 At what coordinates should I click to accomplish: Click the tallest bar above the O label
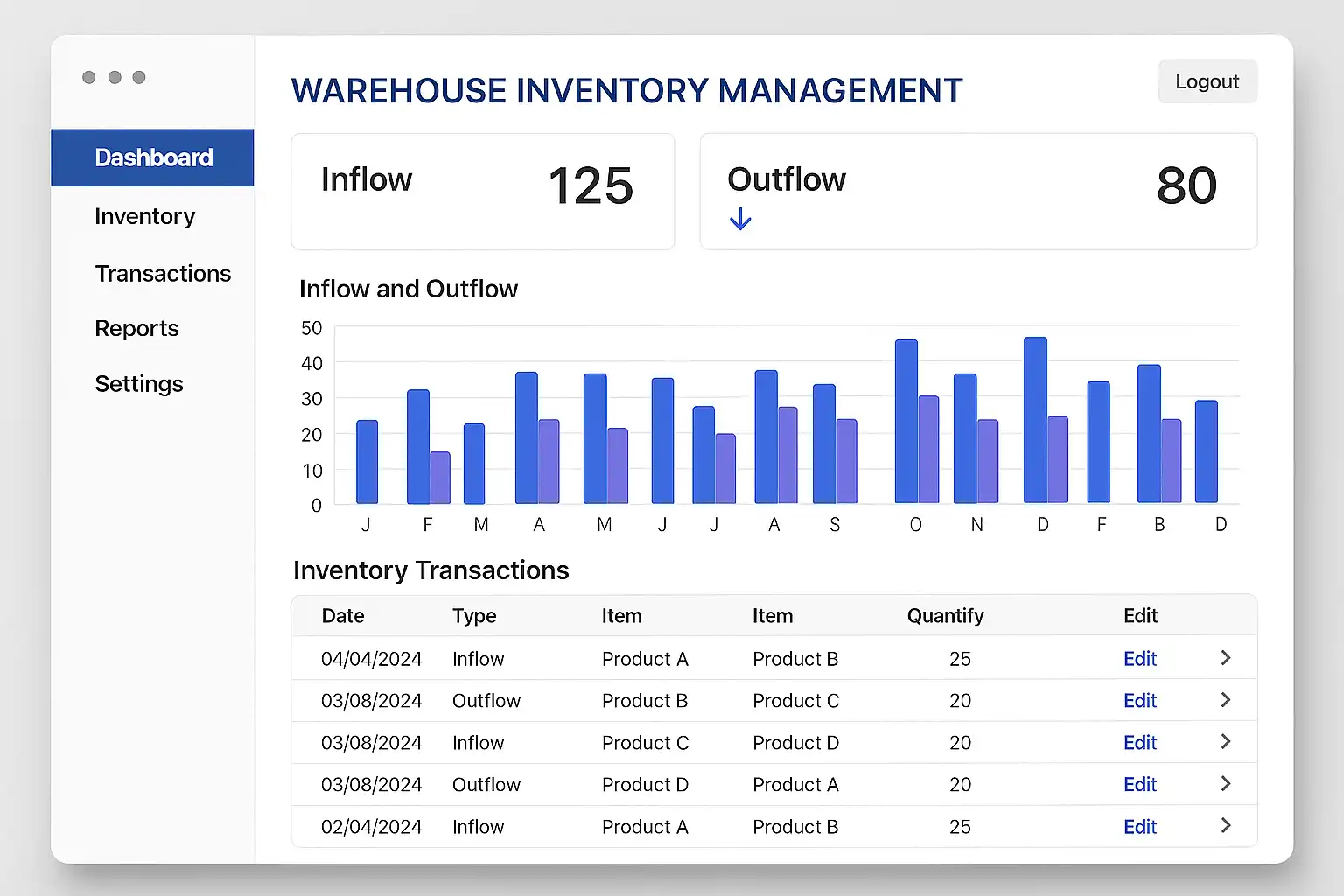coord(906,422)
